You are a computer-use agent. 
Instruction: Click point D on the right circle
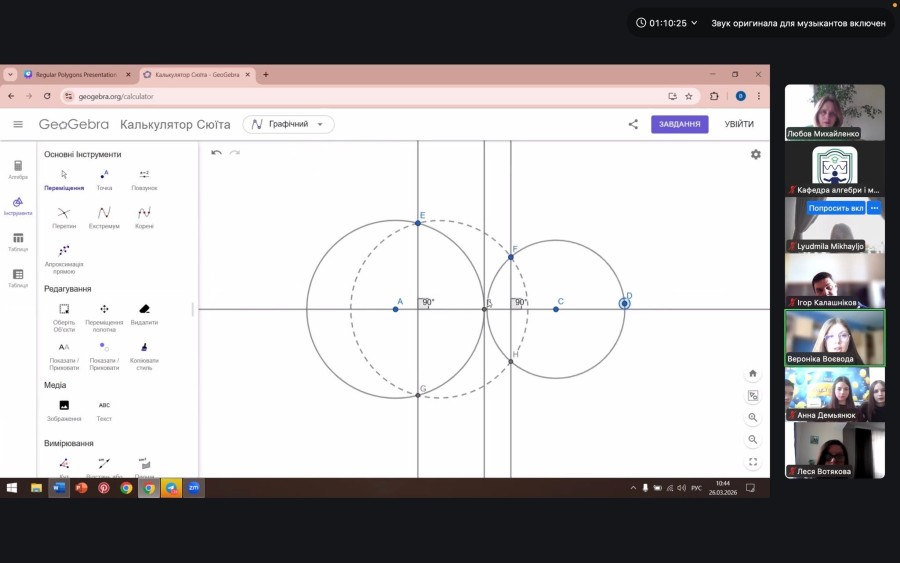pyautogui.click(x=624, y=304)
